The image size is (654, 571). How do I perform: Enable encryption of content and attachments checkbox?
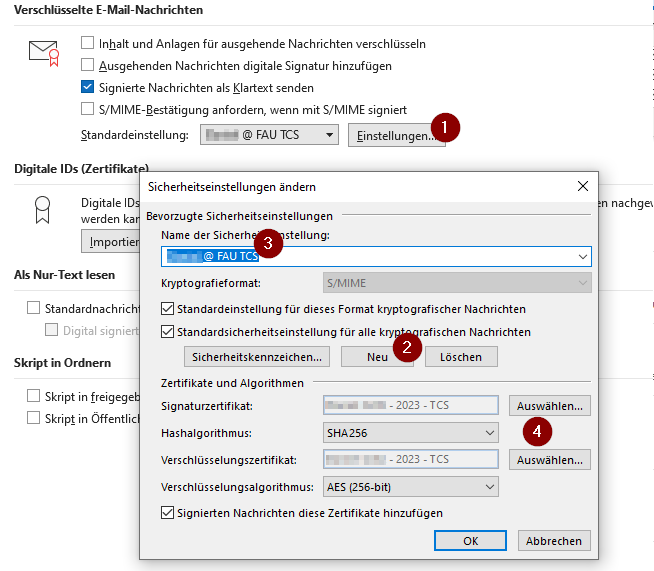88,44
